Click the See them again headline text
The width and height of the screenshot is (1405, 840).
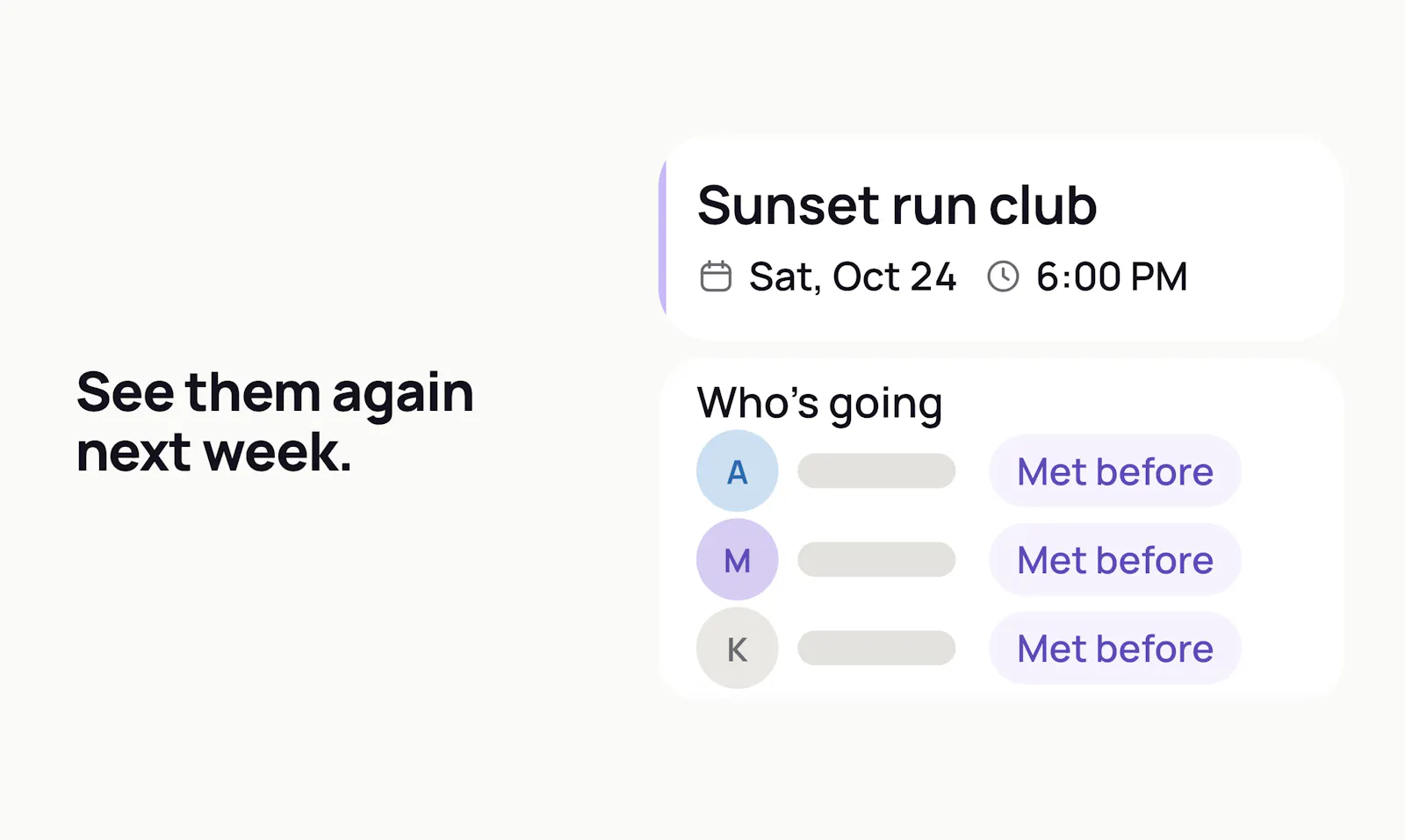tap(275, 392)
